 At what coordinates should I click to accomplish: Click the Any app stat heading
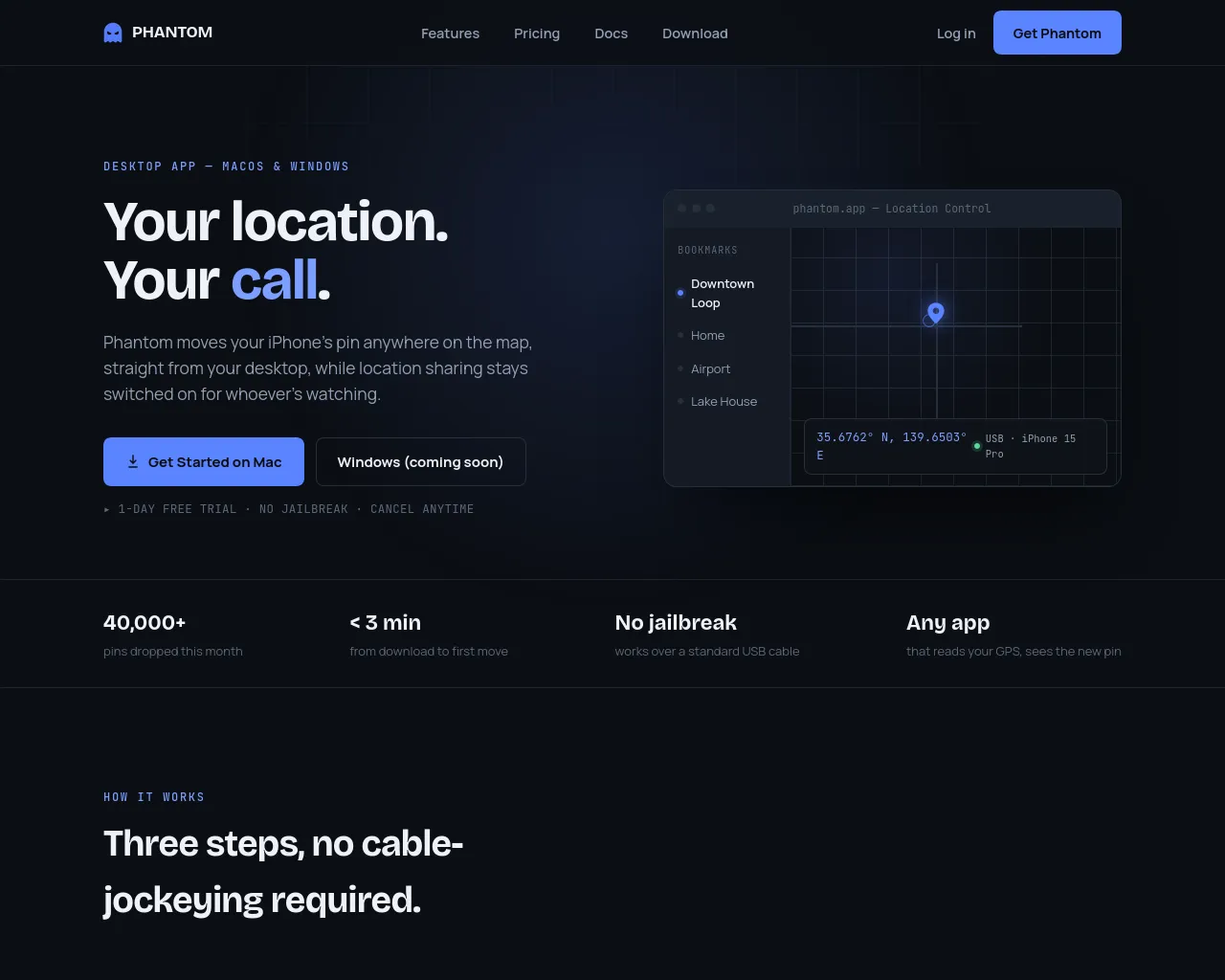(x=947, y=623)
